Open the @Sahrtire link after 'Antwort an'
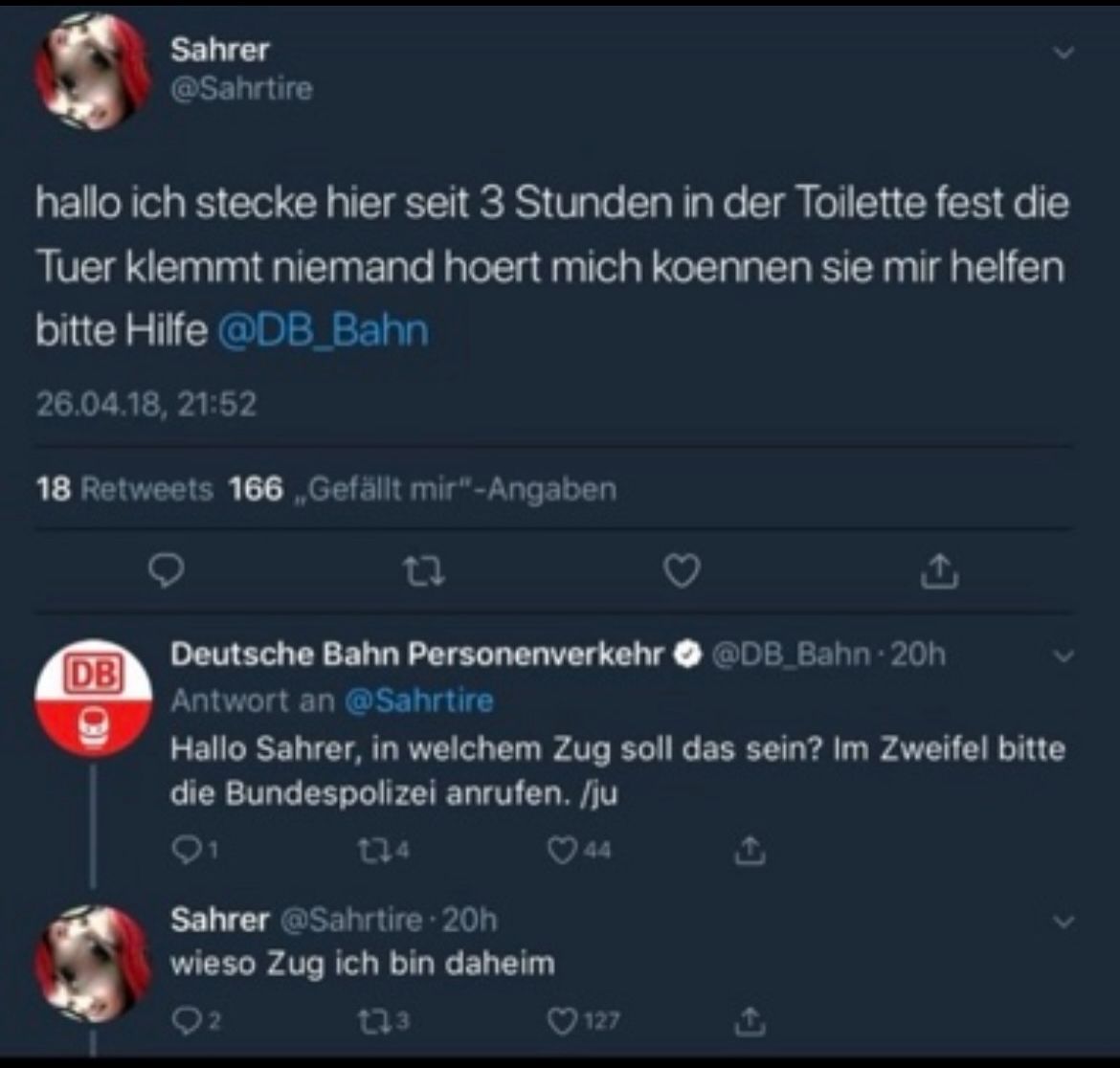This screenshot has width=1120, height=1068. coord(417,701)
